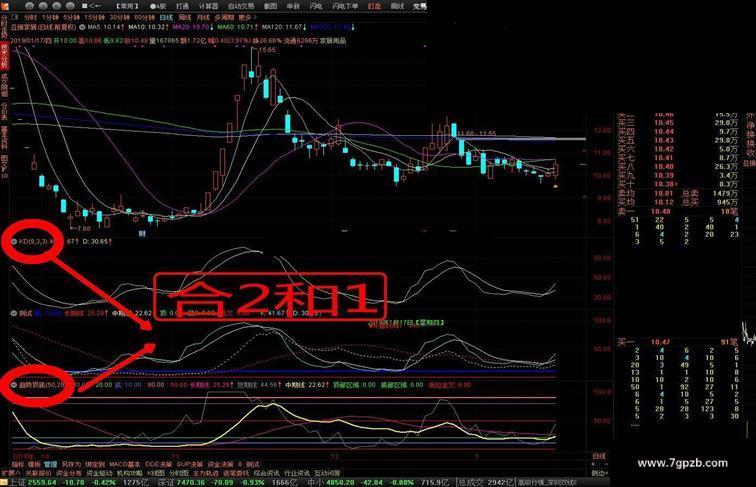Image resolution: width=756 pixels, height=487 pixels.
Task: Open the 新大分析 left sidebar tab
Action: point(4,56)
